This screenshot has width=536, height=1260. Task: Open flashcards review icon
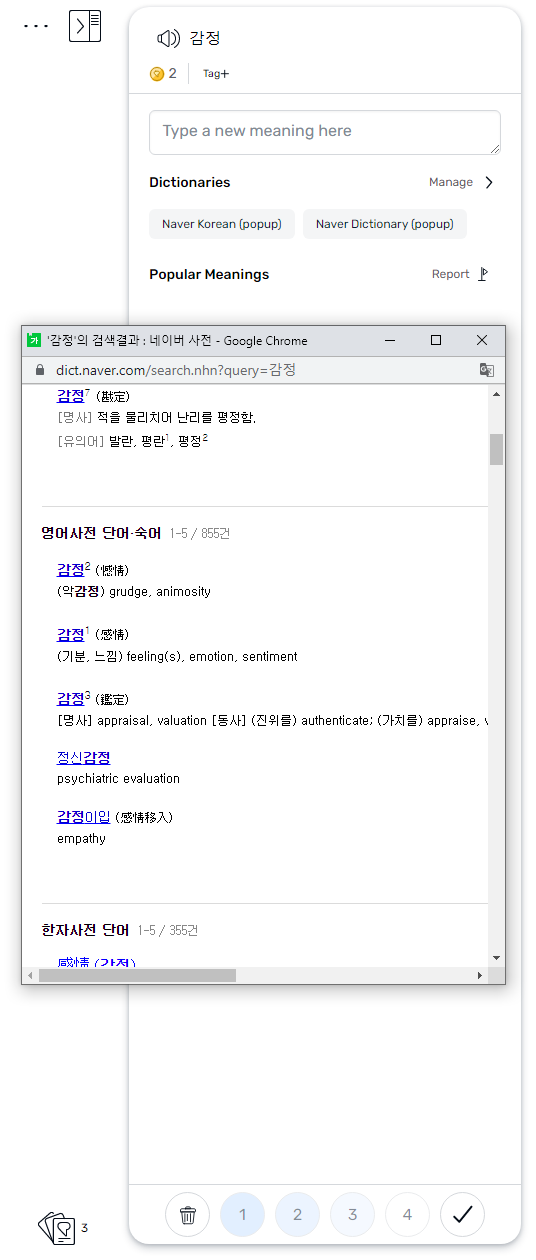tap(56, 1227)
